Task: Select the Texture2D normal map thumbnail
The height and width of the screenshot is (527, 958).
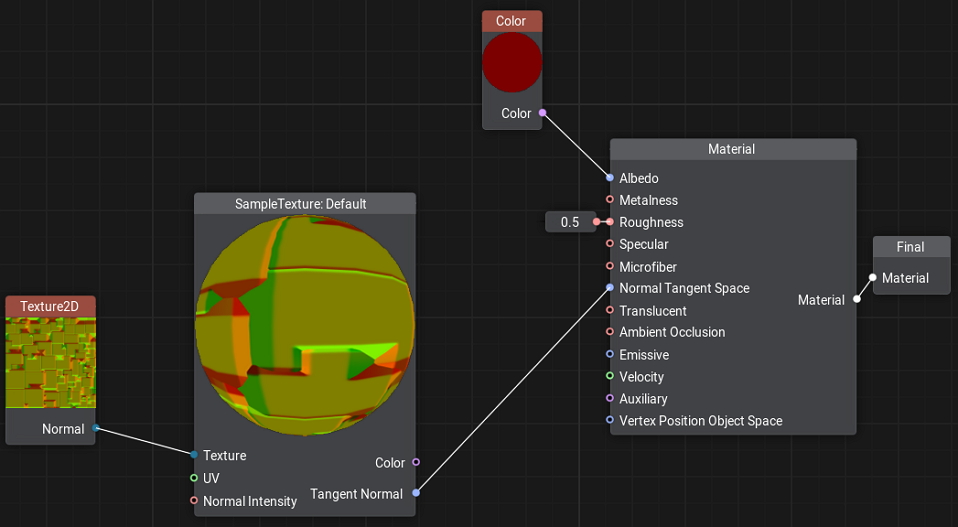Action: coord(51,362)
